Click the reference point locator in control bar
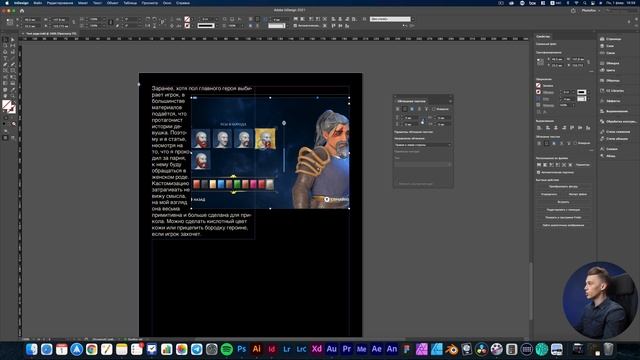640x360 pixels. click(x=9, y=22)
